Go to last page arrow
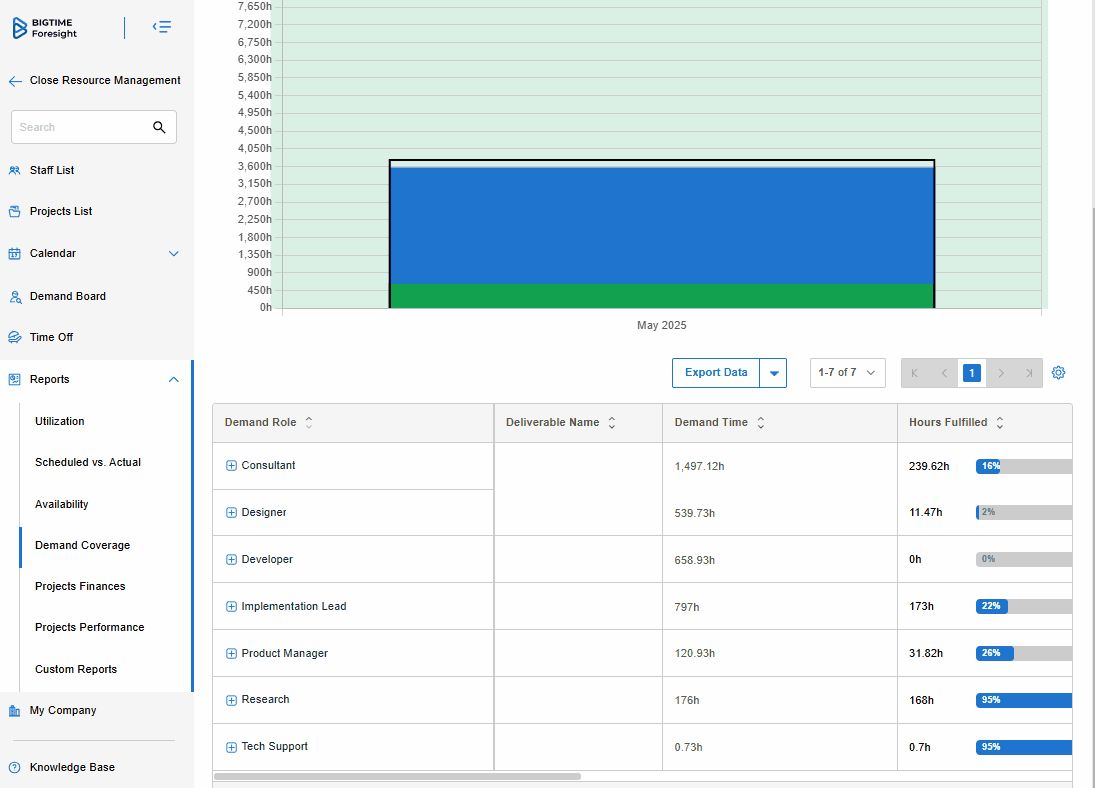1095x788 pixels. 1029,373
